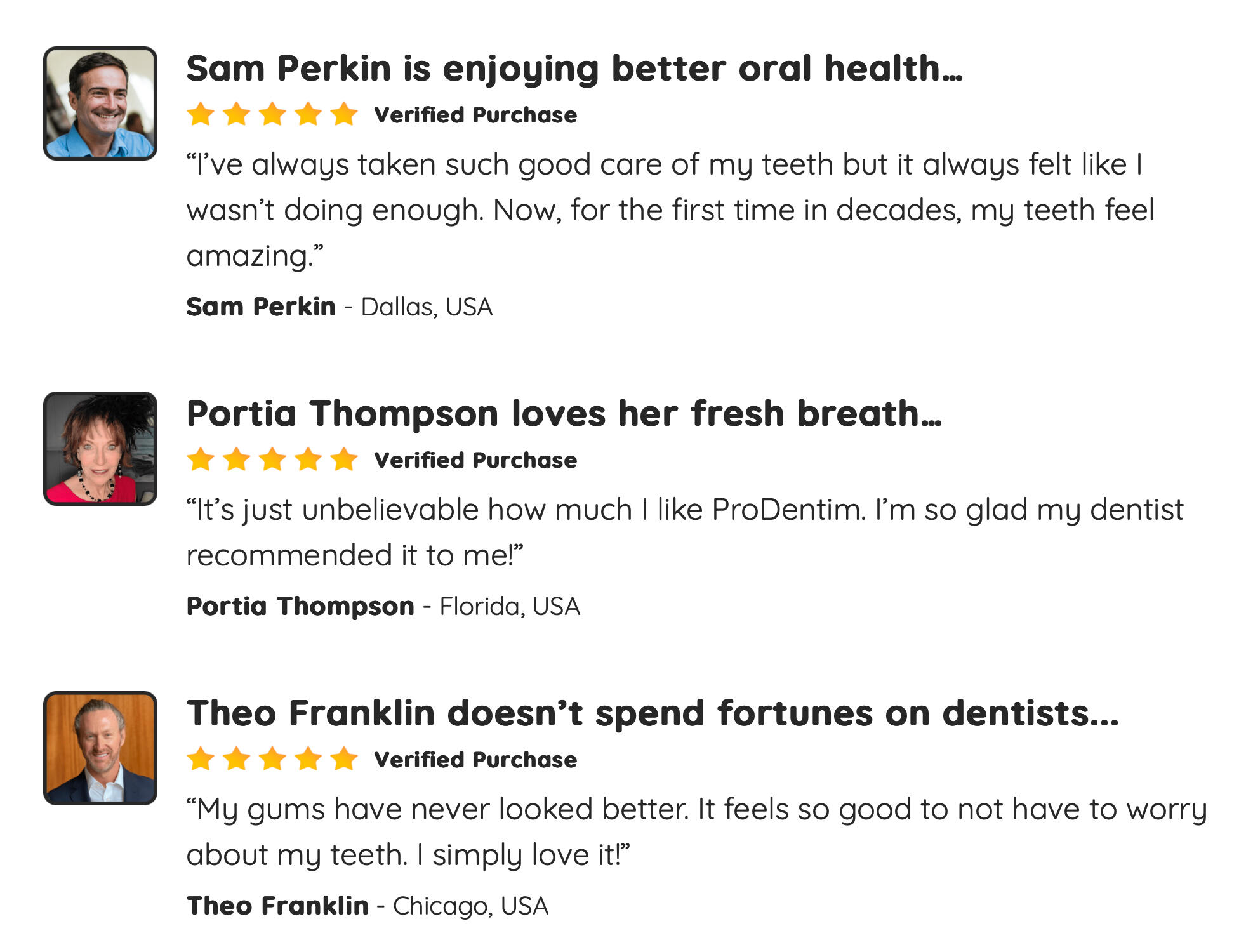Click fifth star in Theo Franklin's rating
The width and height of the screenshot is (1253, 952).
(x=344, y=759)
